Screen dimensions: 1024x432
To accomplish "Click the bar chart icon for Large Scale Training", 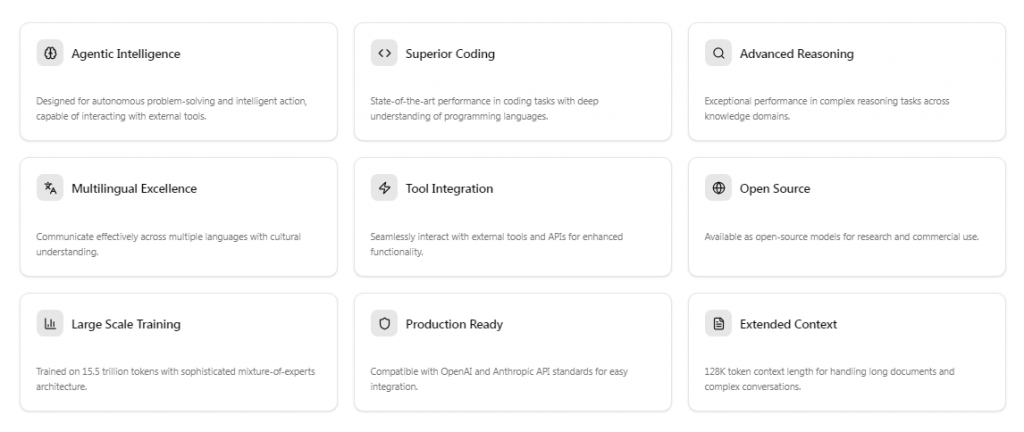I will point(50,324).
